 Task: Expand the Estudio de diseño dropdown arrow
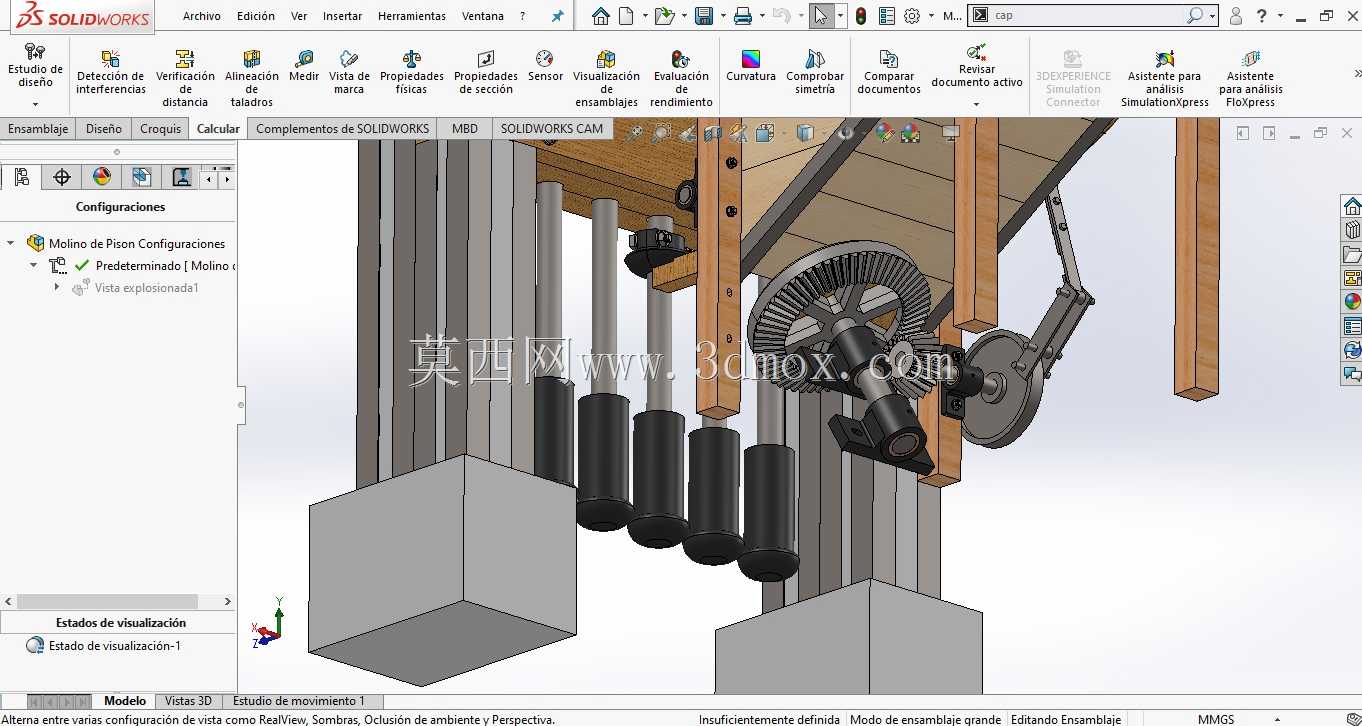pyautogui.click(x=35, y=104)
